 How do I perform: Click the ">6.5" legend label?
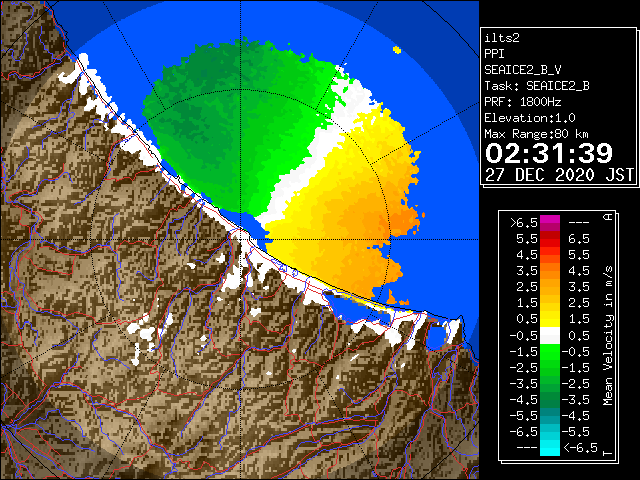[524, 223]
